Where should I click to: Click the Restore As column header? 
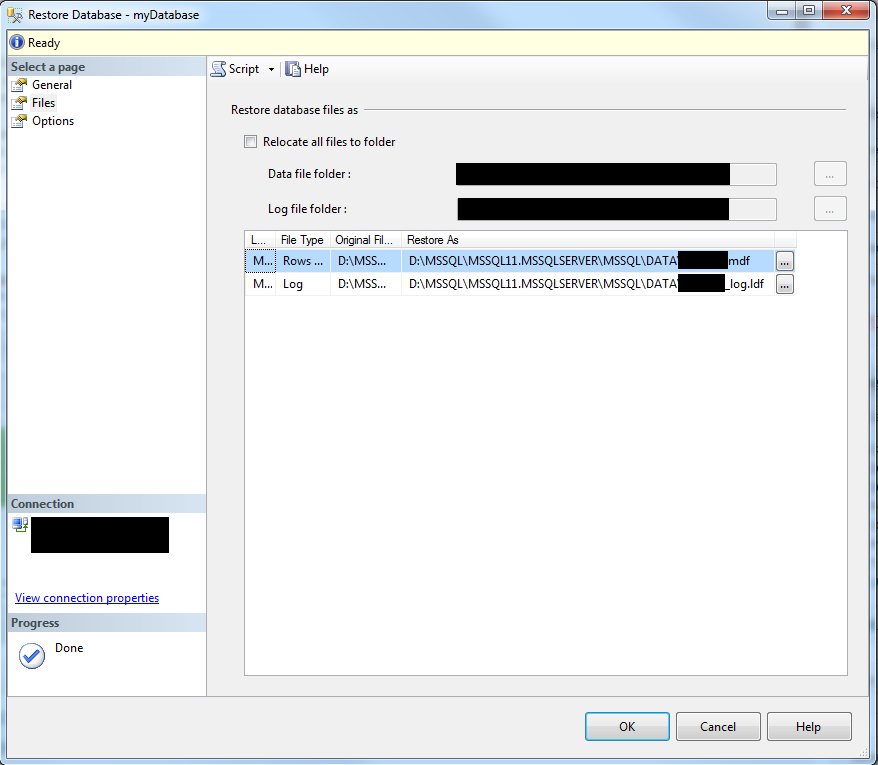(588, 240)
